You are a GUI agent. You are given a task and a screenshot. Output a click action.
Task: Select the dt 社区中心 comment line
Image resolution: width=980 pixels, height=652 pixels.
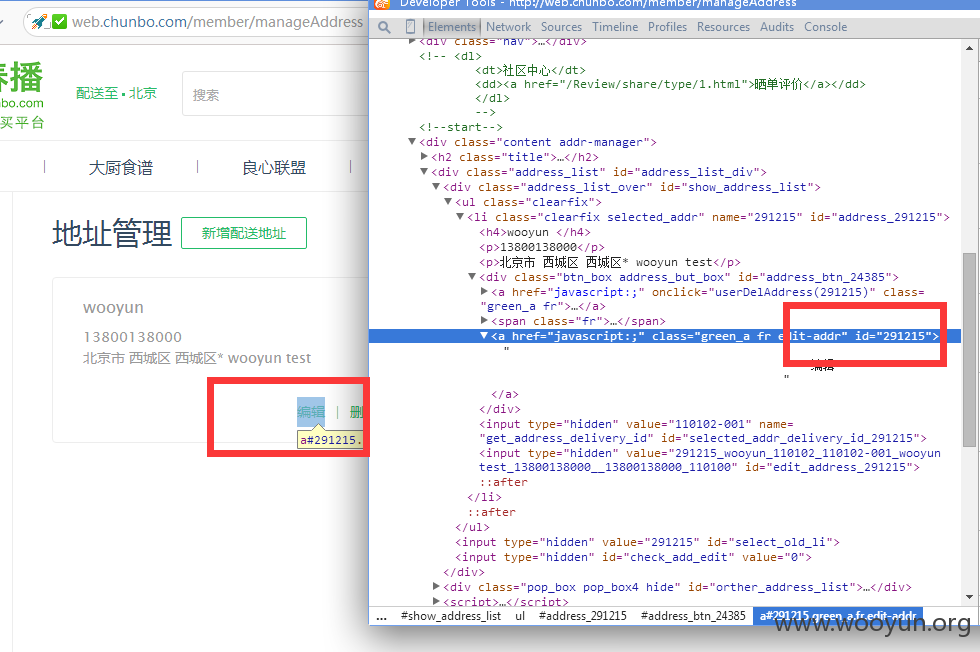(x=531, y=70)
